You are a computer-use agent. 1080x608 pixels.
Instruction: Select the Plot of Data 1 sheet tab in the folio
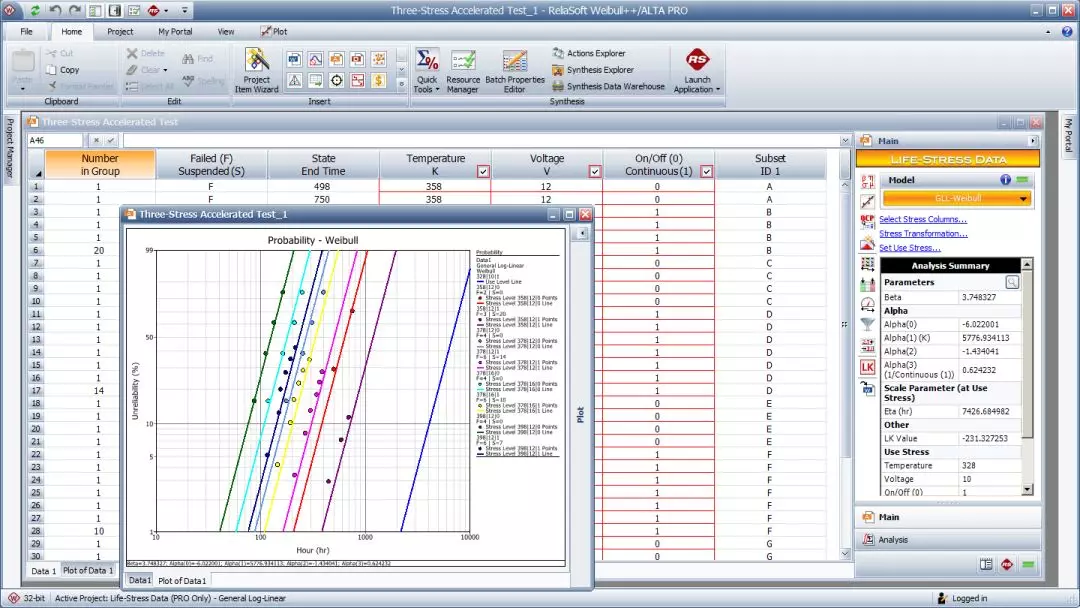(87, 571)
